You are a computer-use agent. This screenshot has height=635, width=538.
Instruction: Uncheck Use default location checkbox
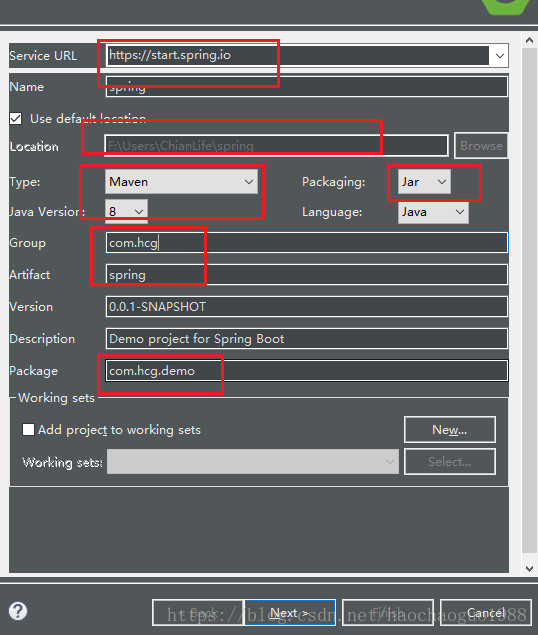click(x=16, y=119)
